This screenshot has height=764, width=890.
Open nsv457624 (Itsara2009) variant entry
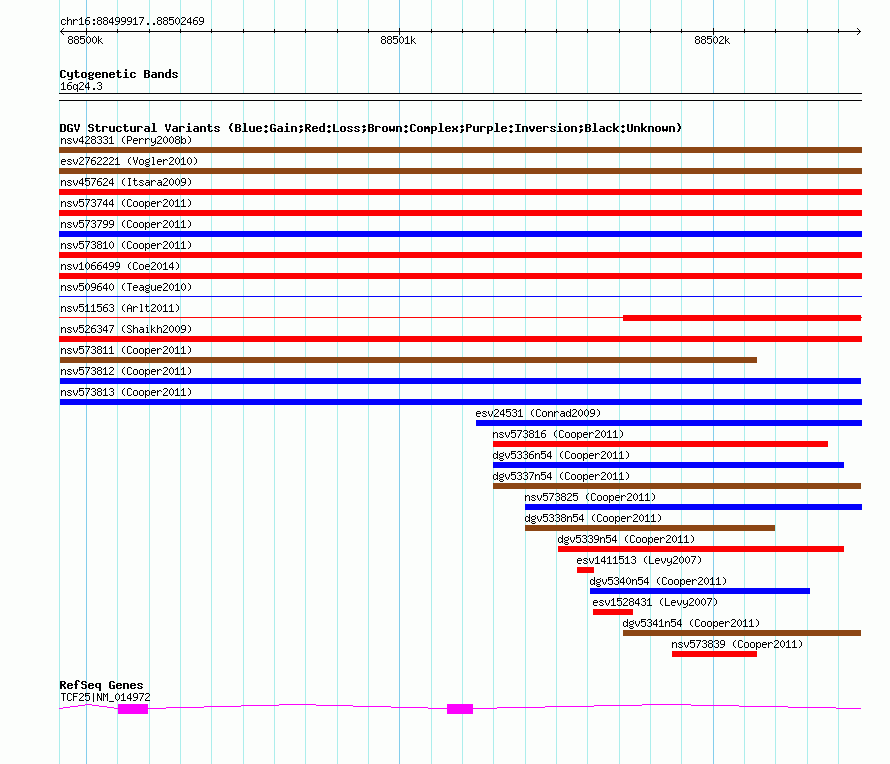[x=126, y=182]
